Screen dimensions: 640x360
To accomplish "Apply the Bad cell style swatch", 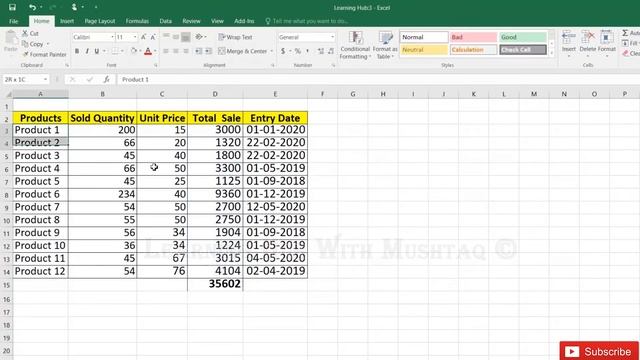I will pyautogui.click(x=473, y=37).
